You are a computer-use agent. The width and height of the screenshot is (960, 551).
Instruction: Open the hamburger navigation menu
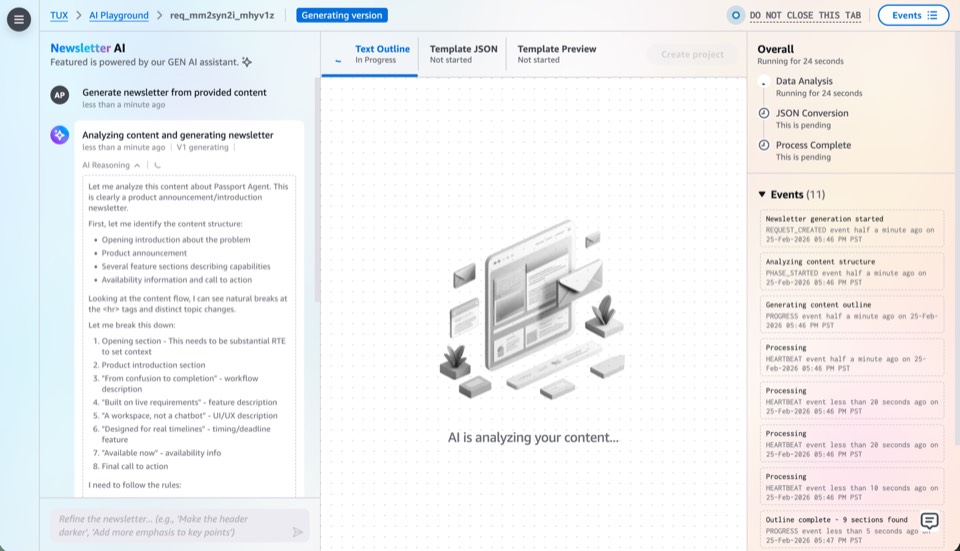[19, 20]
